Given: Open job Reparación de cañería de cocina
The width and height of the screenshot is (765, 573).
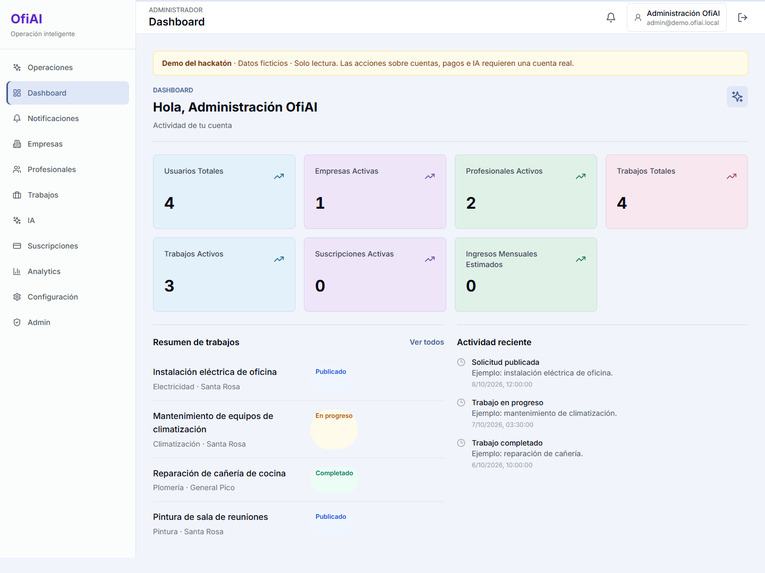Looking at the screenshot, I should tap(219, 473).
